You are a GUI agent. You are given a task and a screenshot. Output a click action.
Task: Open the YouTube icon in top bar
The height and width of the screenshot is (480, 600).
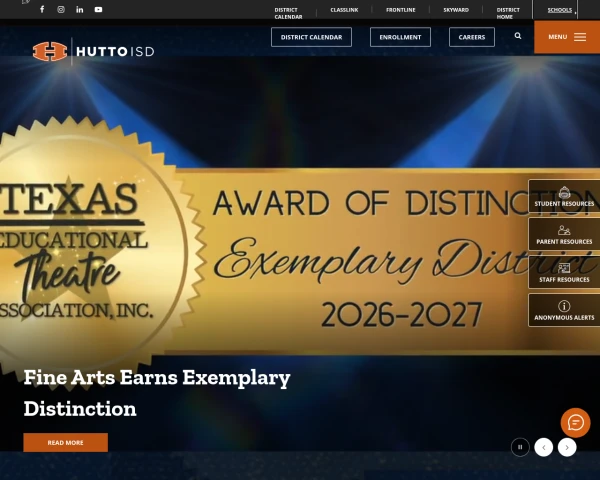pos(98,10)
